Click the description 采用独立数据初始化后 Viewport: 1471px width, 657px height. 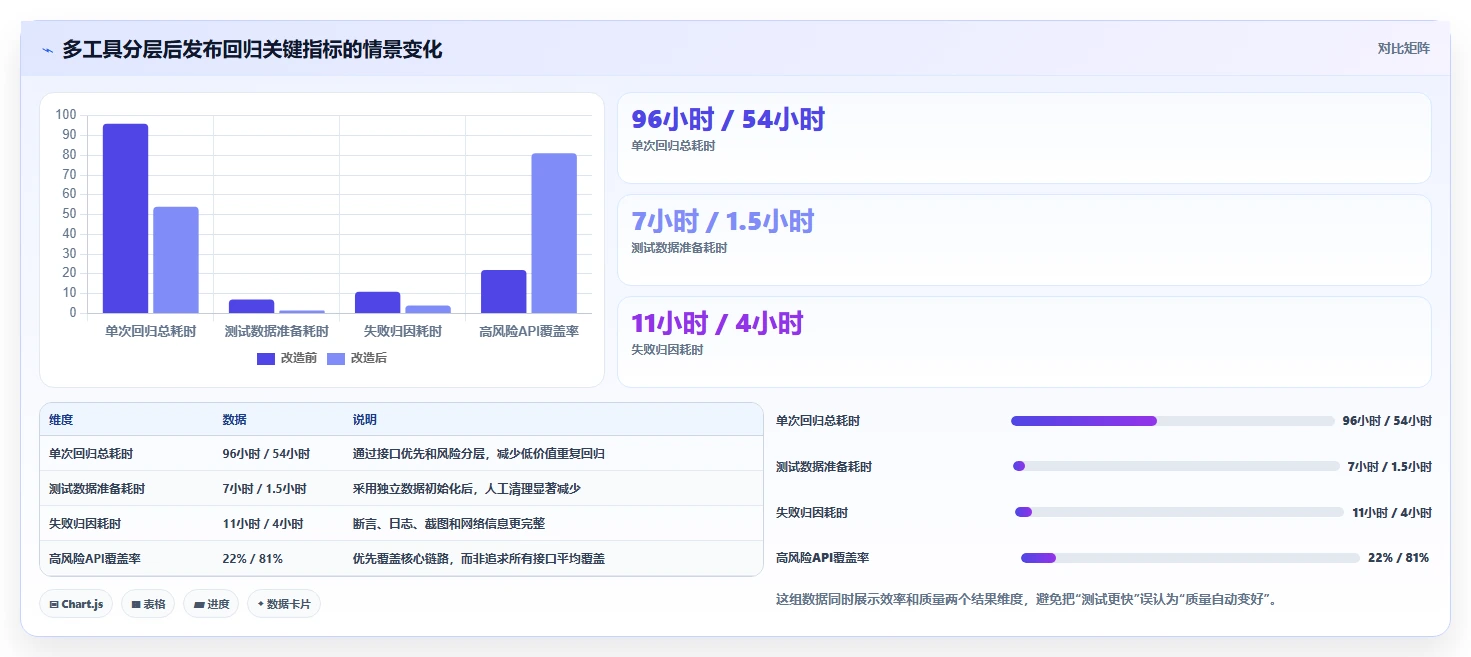tap(467, 489)
